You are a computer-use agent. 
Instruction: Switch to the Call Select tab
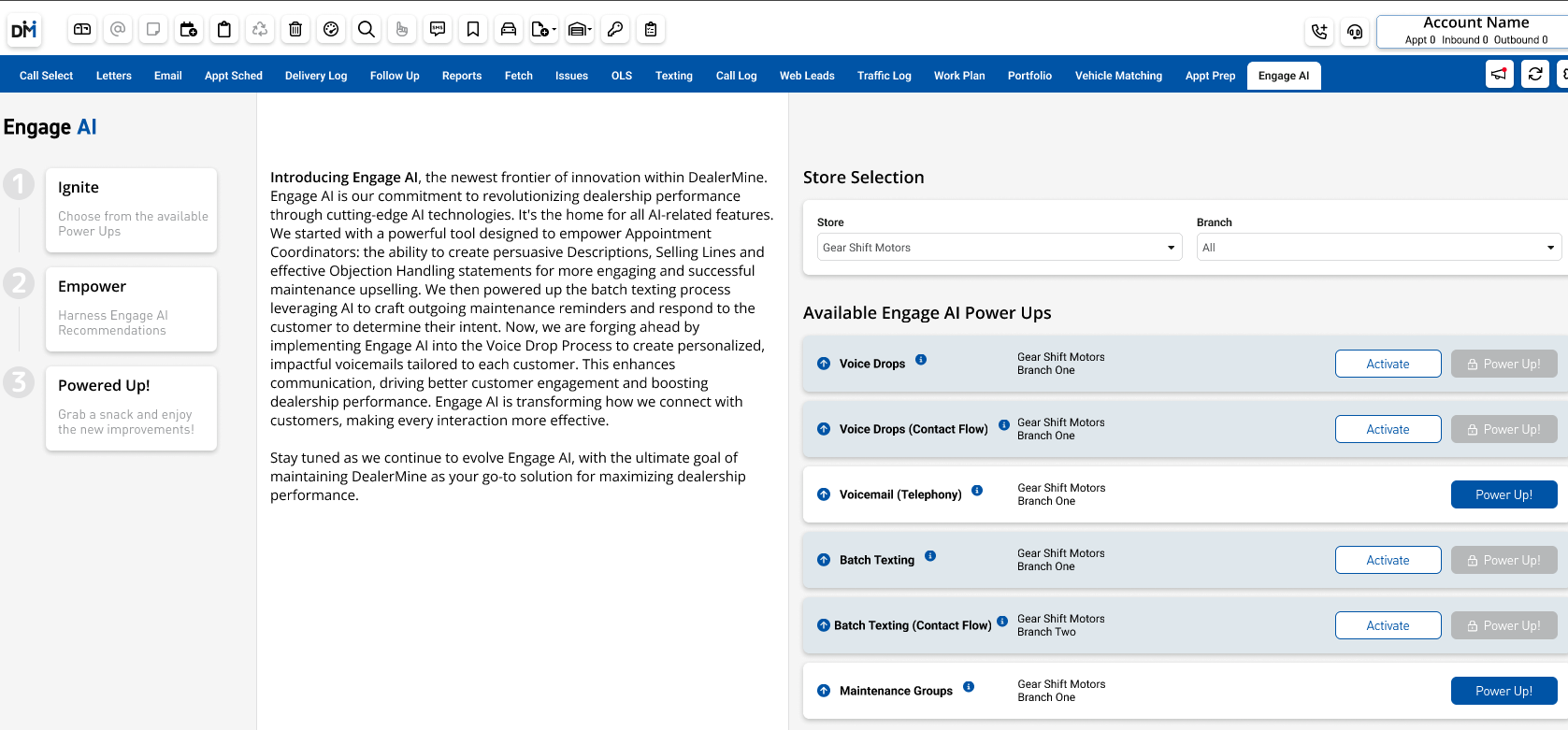pyautogui.click(x=46, y=76)
